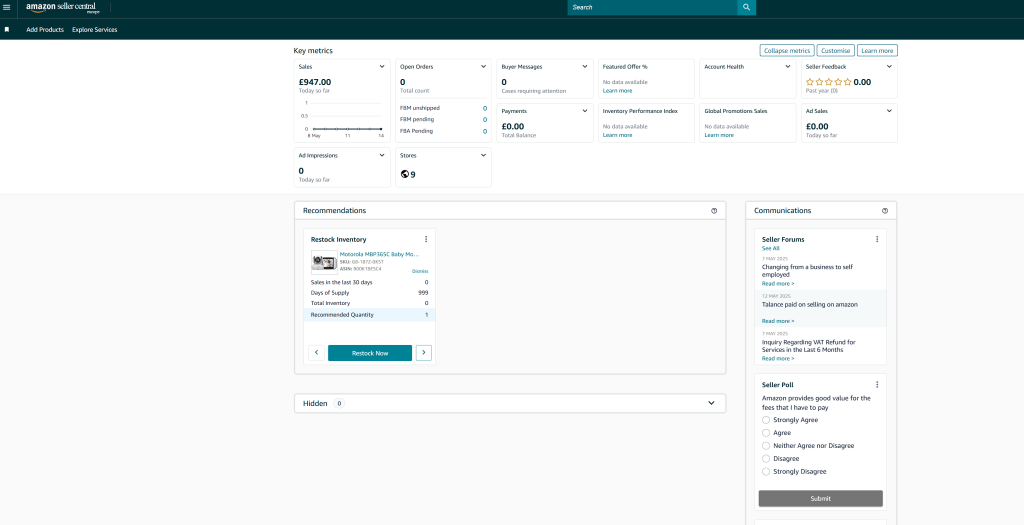Open Seller Forums options menu
This screenshot has width=1024, height=525.
coord(877,239)
